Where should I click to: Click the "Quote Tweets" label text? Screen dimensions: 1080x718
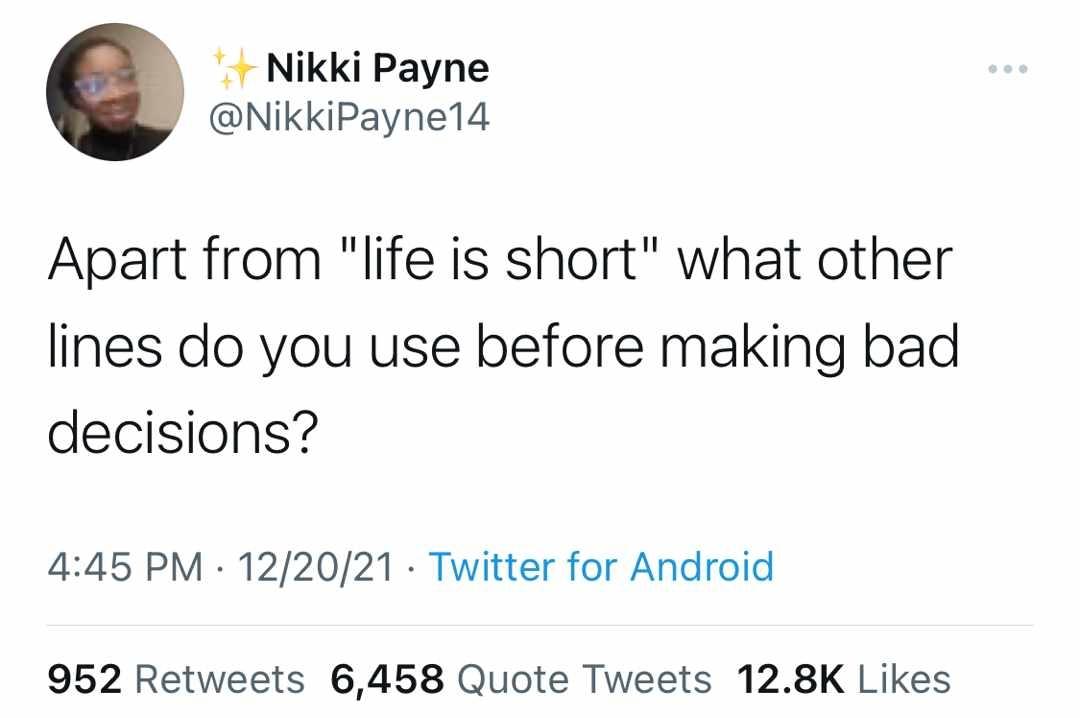coord(584,679)
